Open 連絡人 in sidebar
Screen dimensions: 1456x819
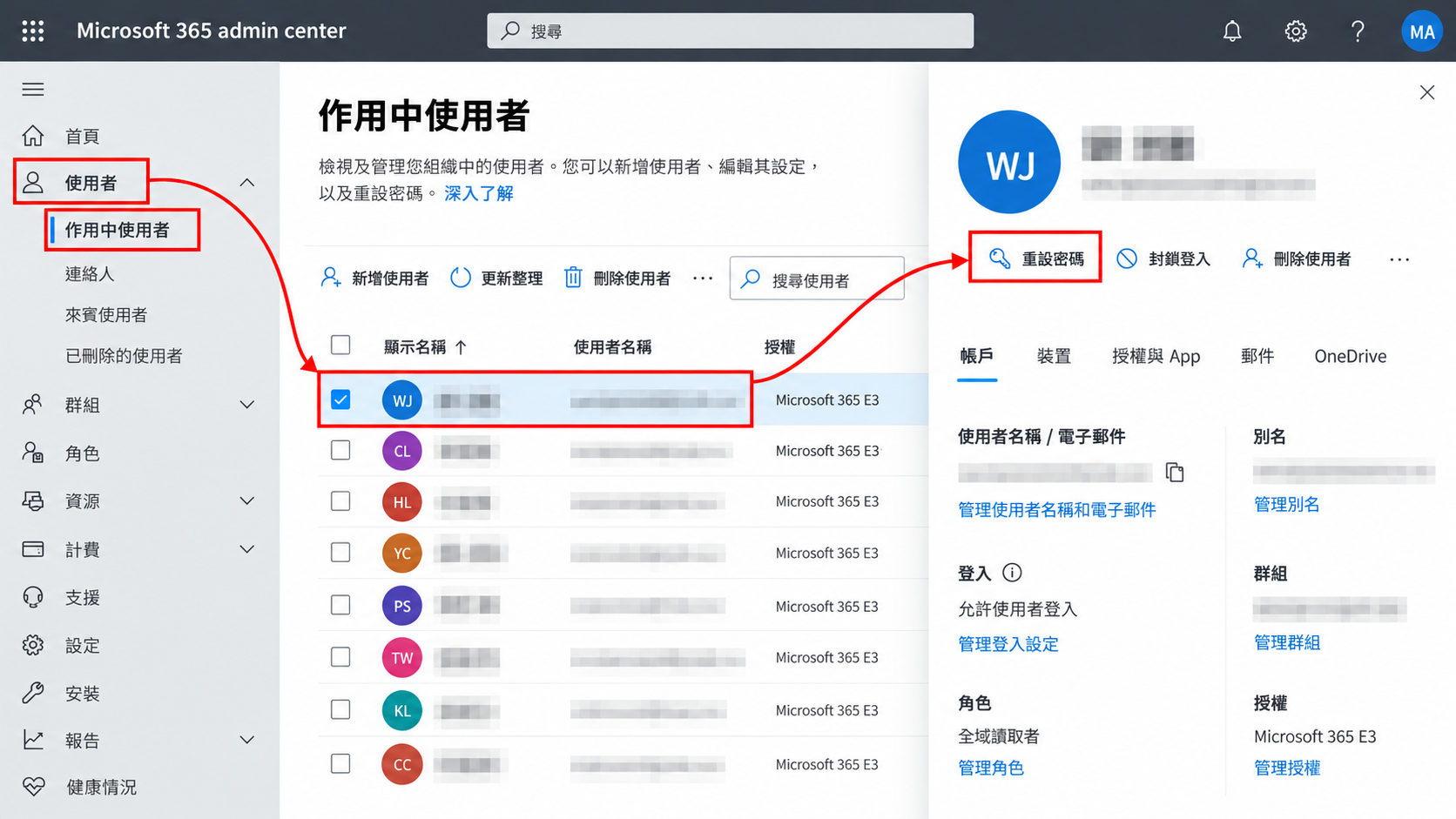pos(90,273)
